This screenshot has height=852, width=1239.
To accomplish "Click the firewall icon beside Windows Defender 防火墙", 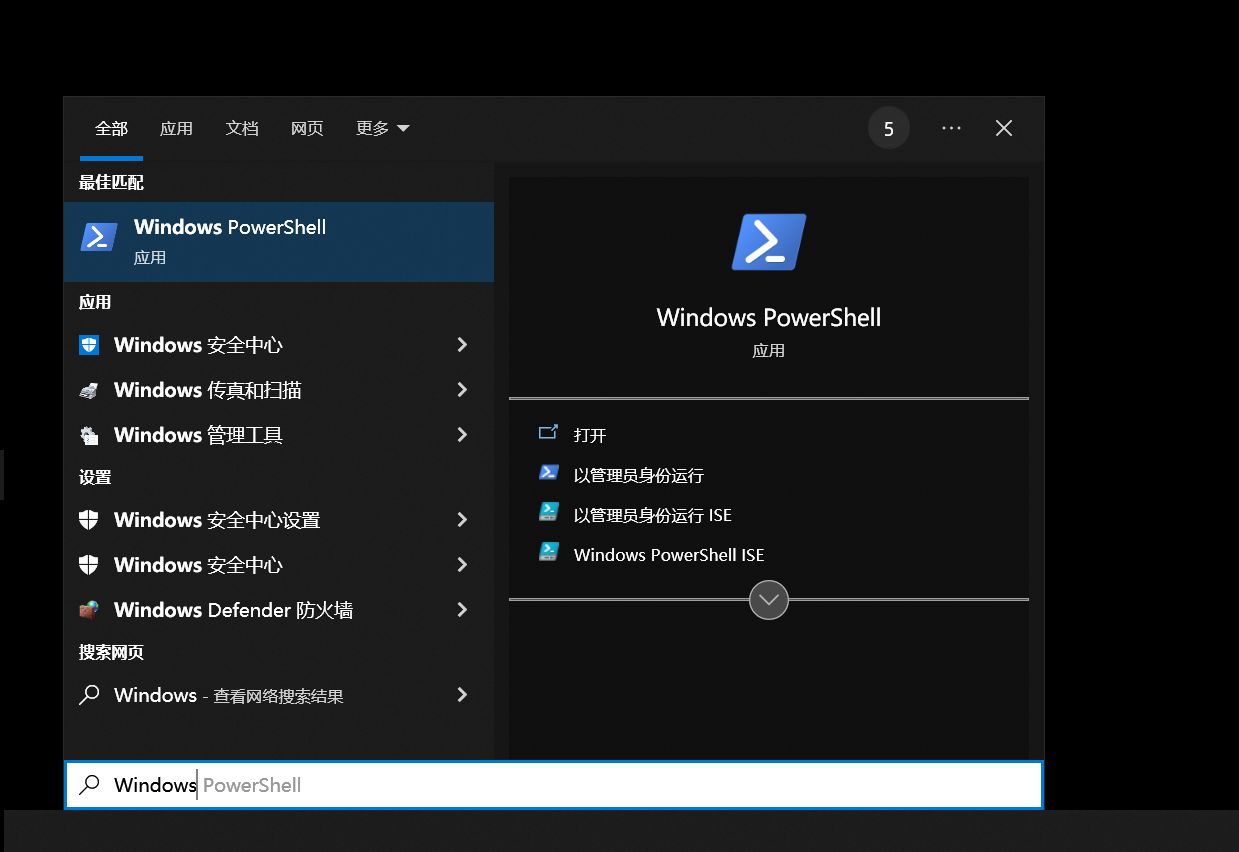I will tap(90, 610).
